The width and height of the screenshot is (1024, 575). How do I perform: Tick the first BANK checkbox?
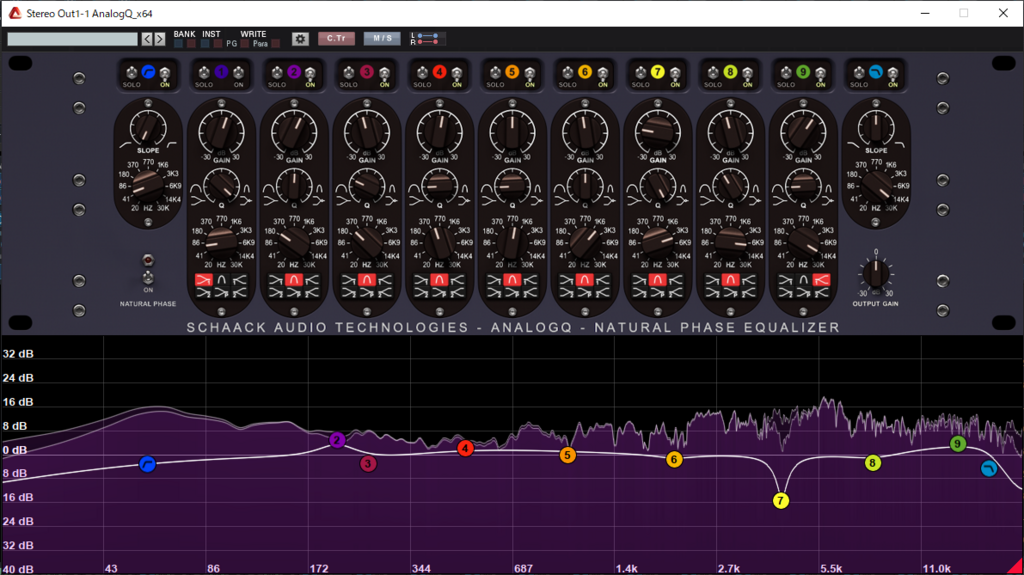point(178,44)
